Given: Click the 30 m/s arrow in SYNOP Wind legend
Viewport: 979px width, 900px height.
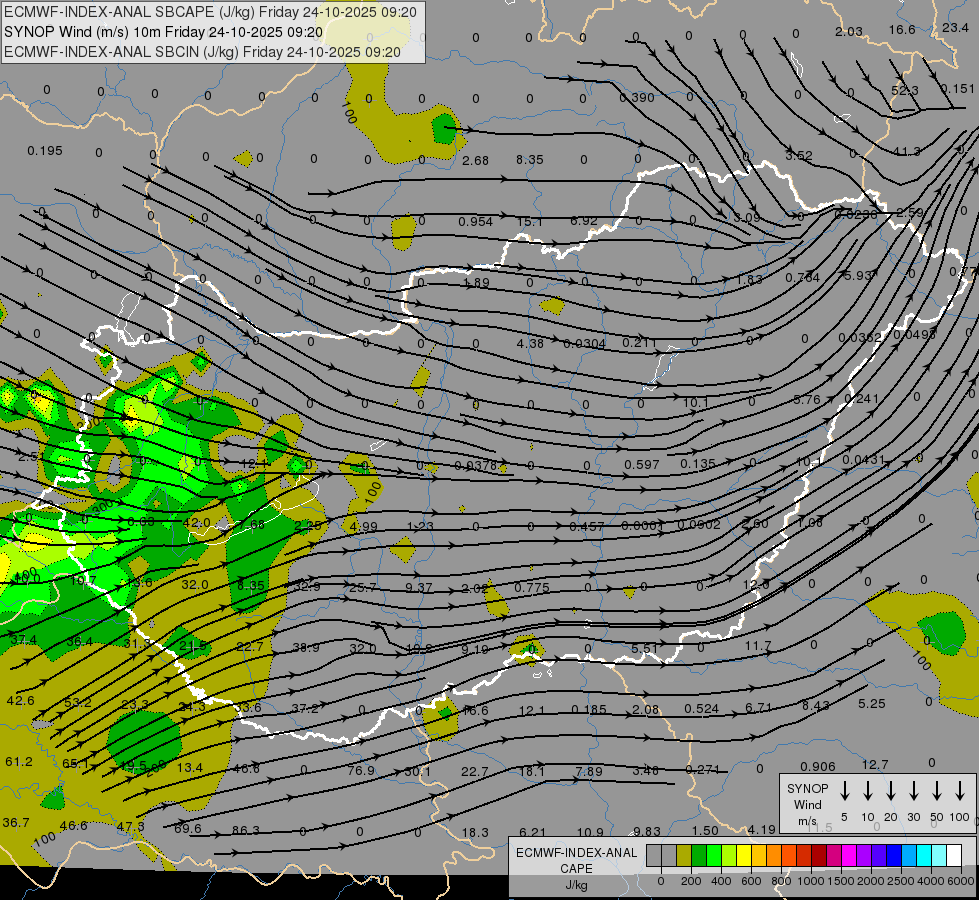Looking at the screenshot, I should pyautogui.click(x=913, y=791).
